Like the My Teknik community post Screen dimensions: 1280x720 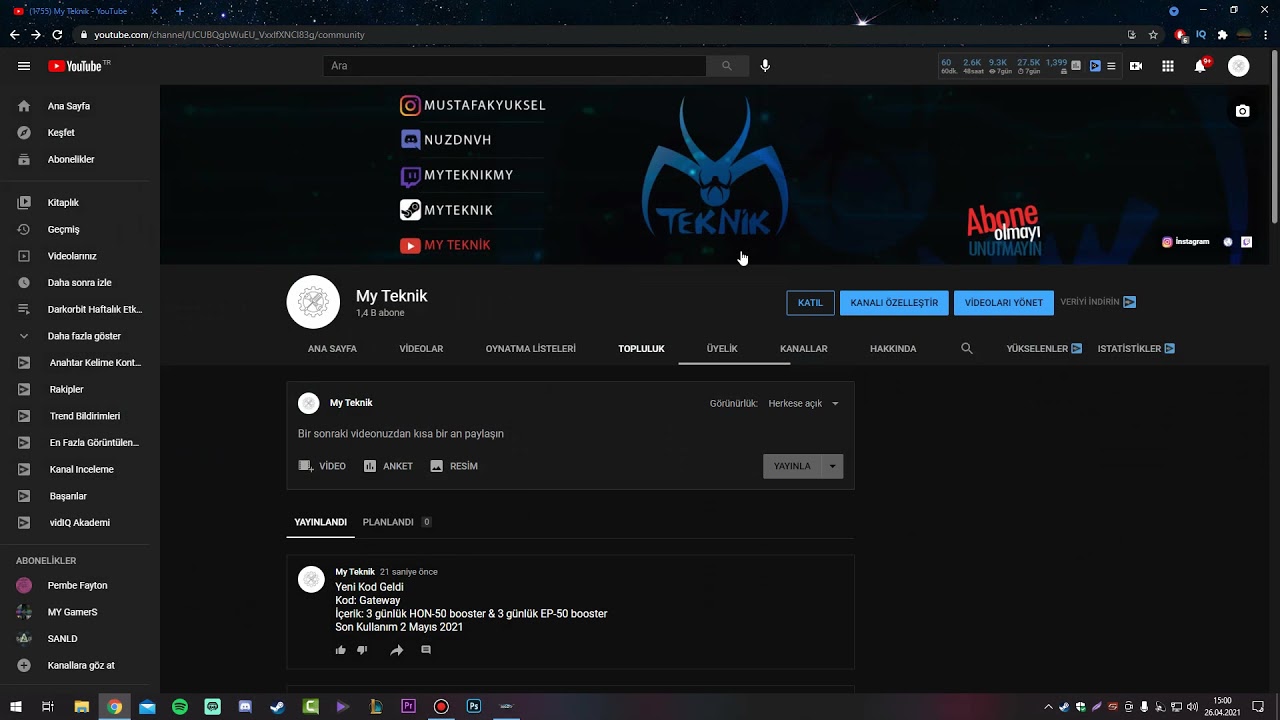click(x=341, y=650)
